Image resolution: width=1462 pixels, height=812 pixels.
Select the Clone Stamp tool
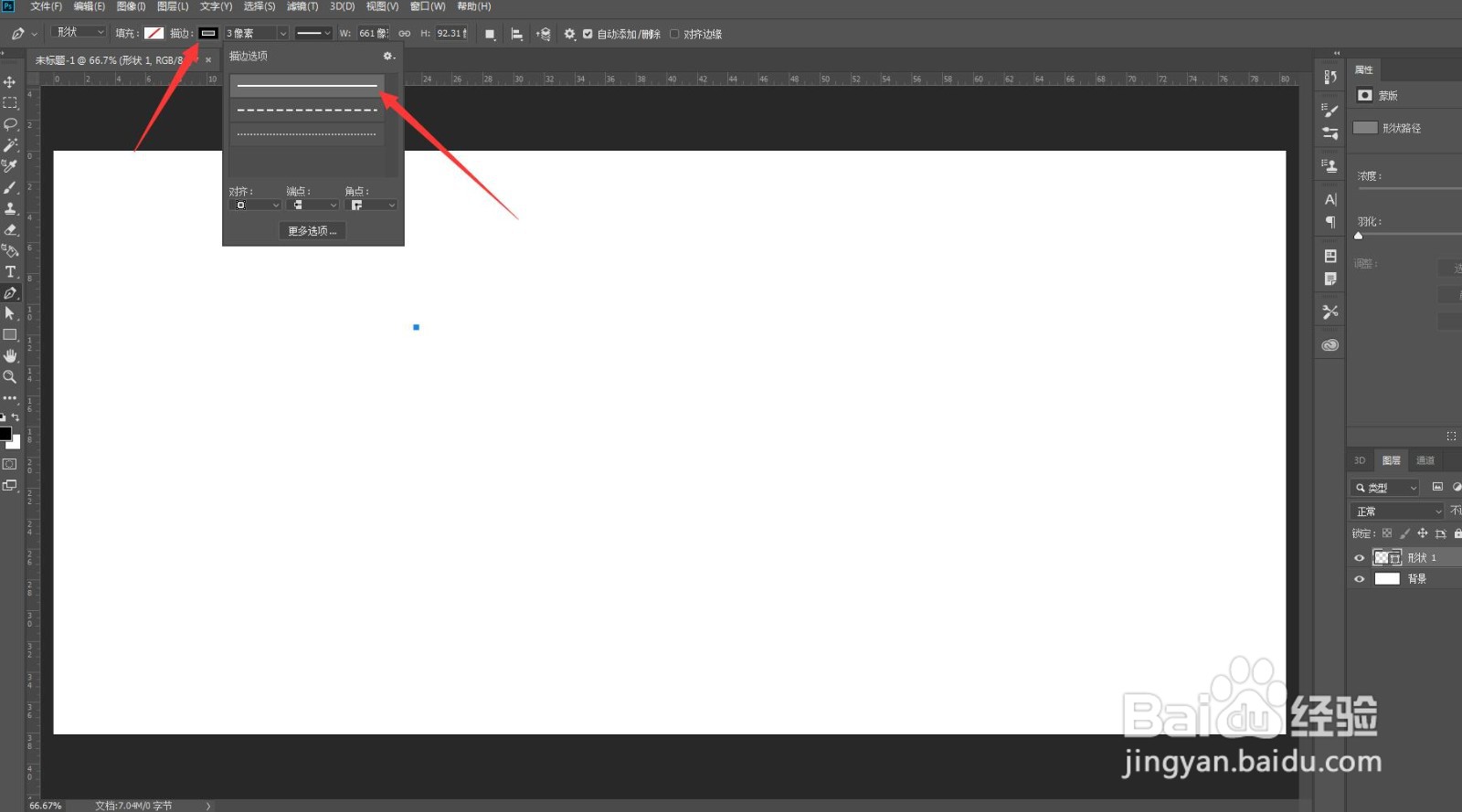[10, 208]
